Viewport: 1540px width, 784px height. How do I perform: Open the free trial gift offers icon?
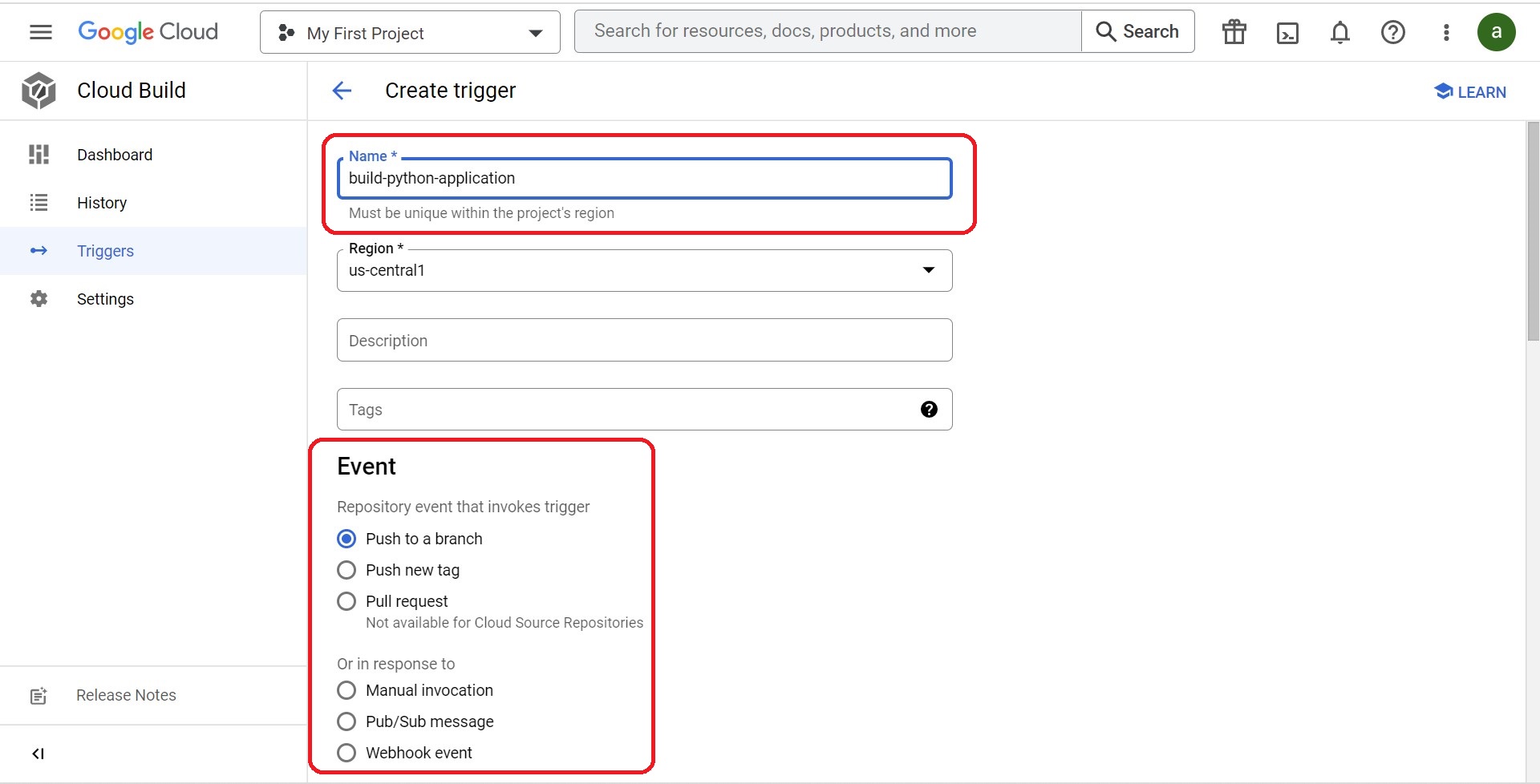click(1233, 32)
